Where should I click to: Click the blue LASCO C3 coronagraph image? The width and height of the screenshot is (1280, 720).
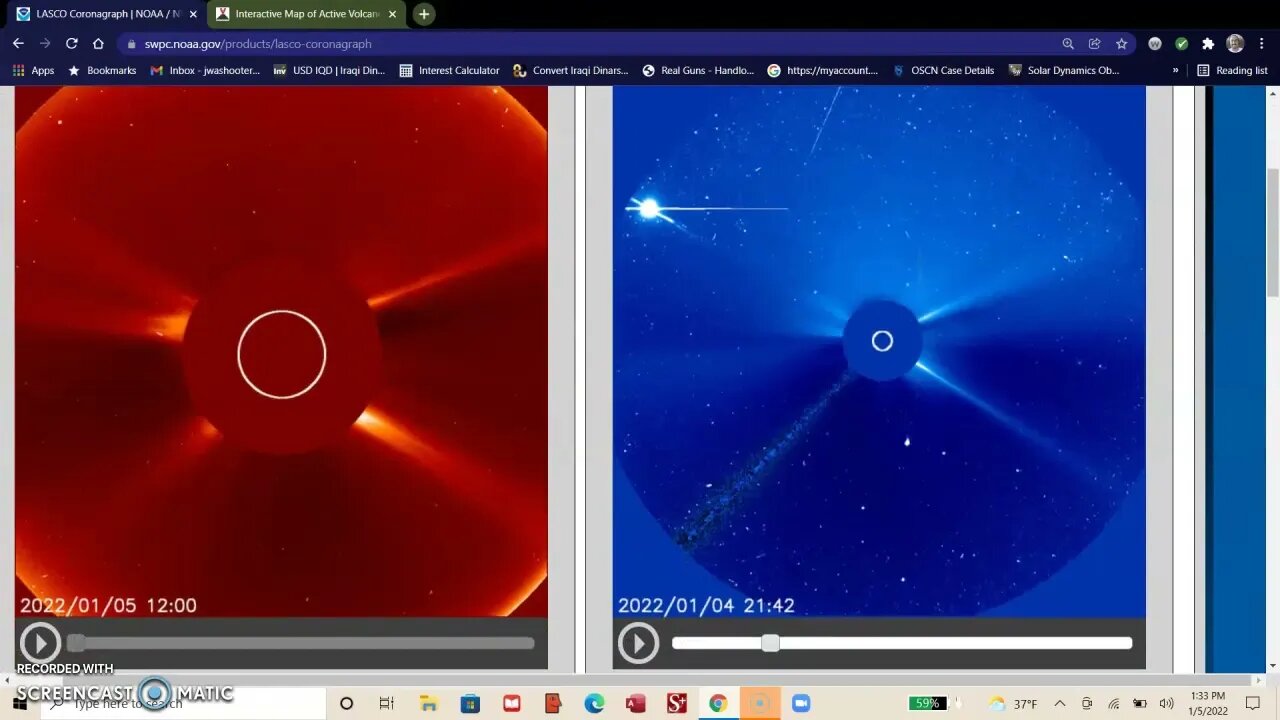[879, 352]
